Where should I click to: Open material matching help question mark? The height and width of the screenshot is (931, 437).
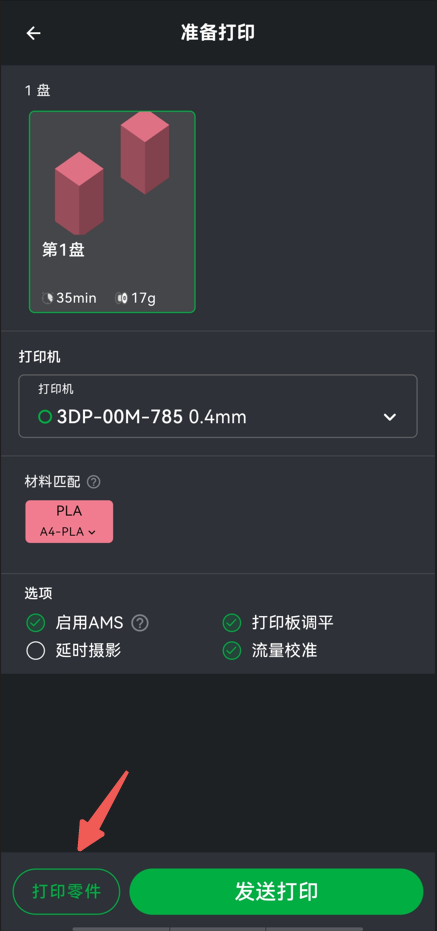coord(93,482)
